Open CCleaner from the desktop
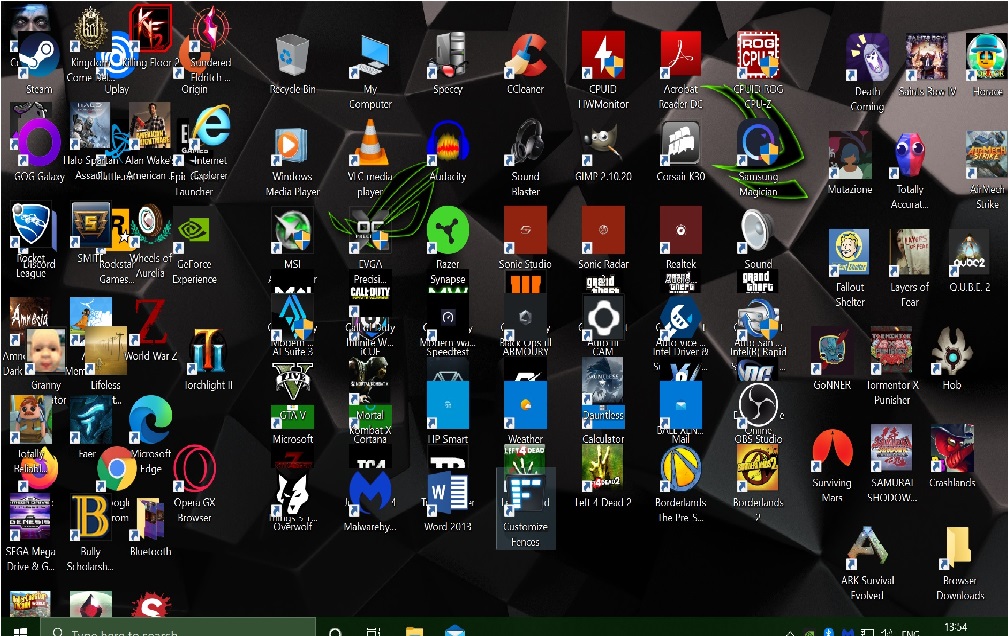1008x636 pixels. pos(526,56)
